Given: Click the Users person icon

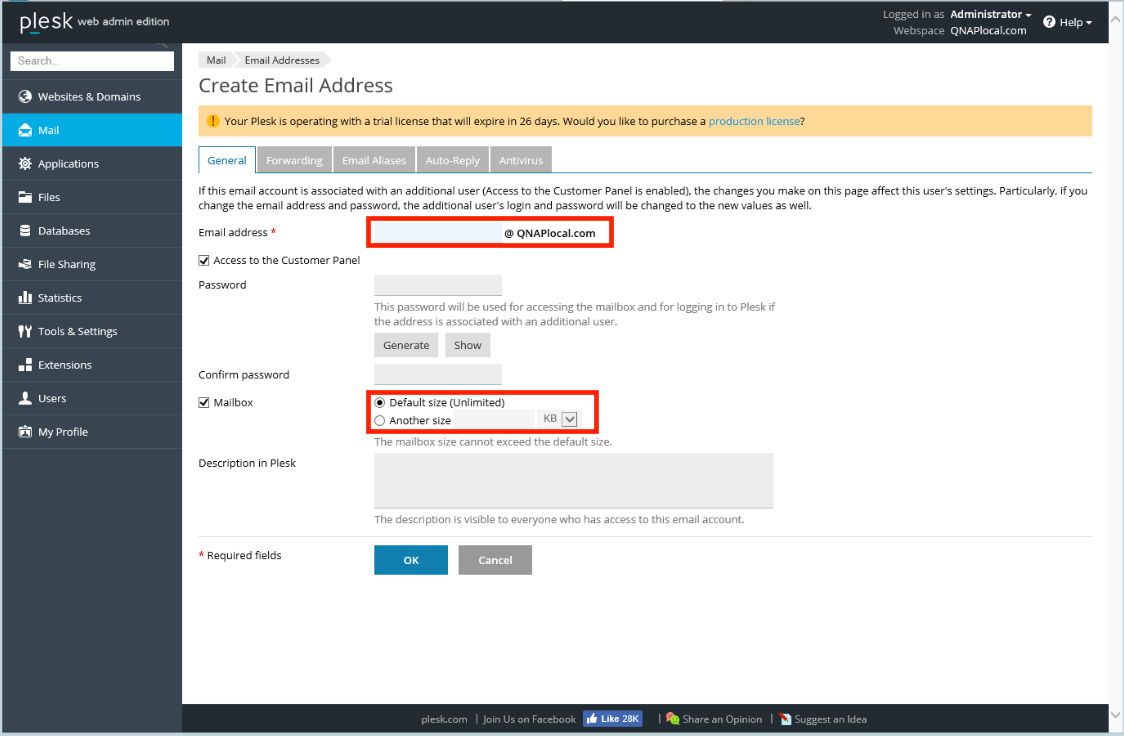Looking at the screenshot, I should (25, 398).
